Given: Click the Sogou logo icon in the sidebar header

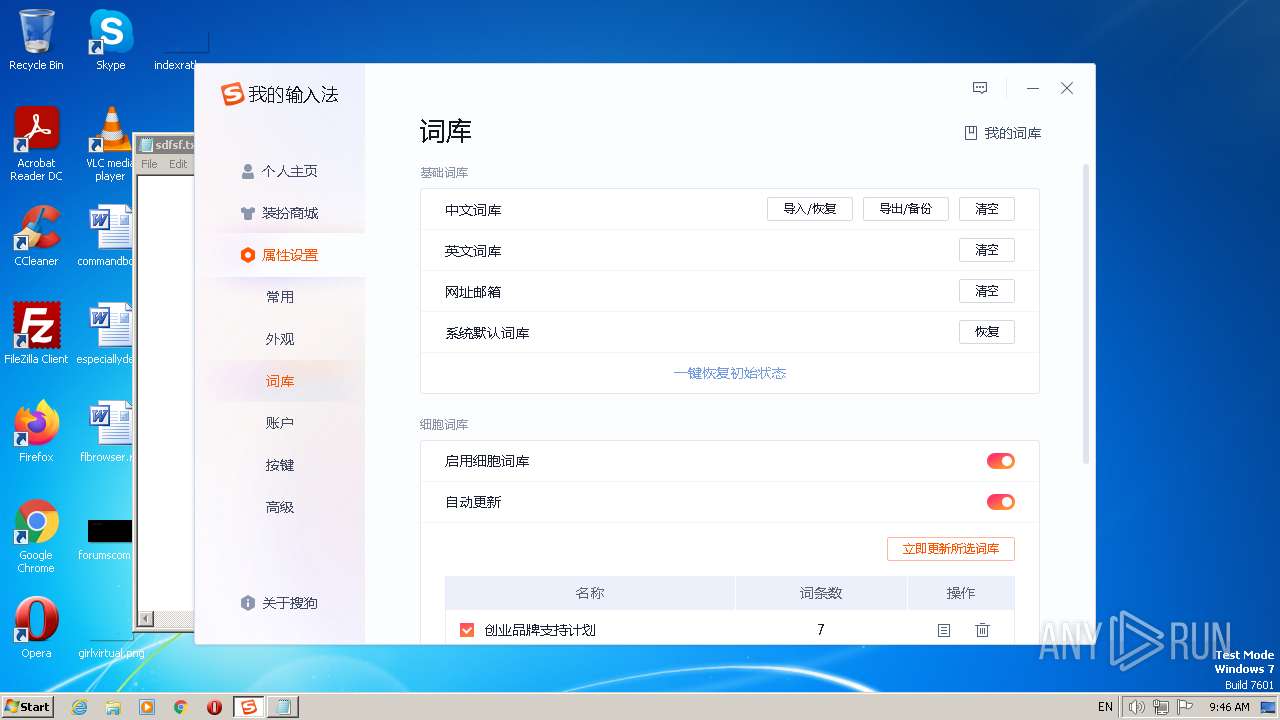Looking at the screenshot, I should [x=233, y=94].
